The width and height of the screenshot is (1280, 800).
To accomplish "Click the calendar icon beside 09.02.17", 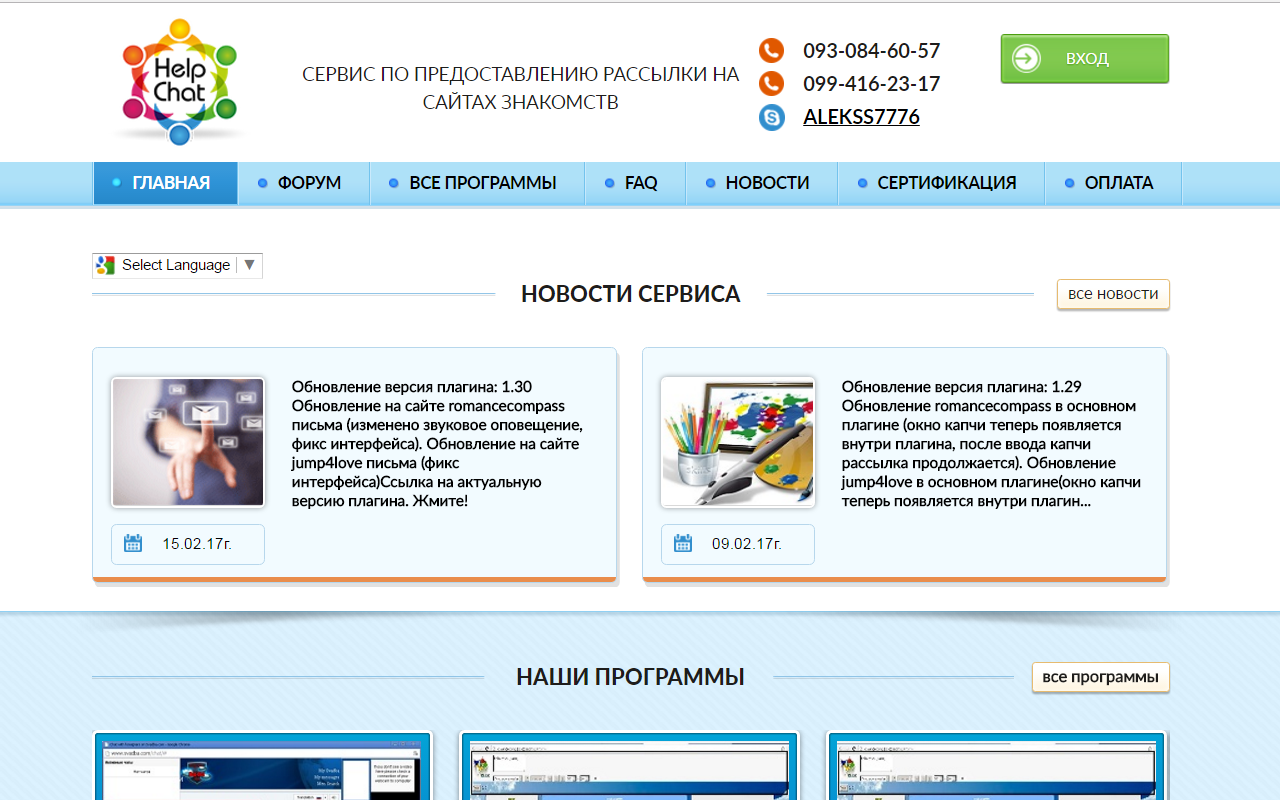I will (x=683, y=543).
